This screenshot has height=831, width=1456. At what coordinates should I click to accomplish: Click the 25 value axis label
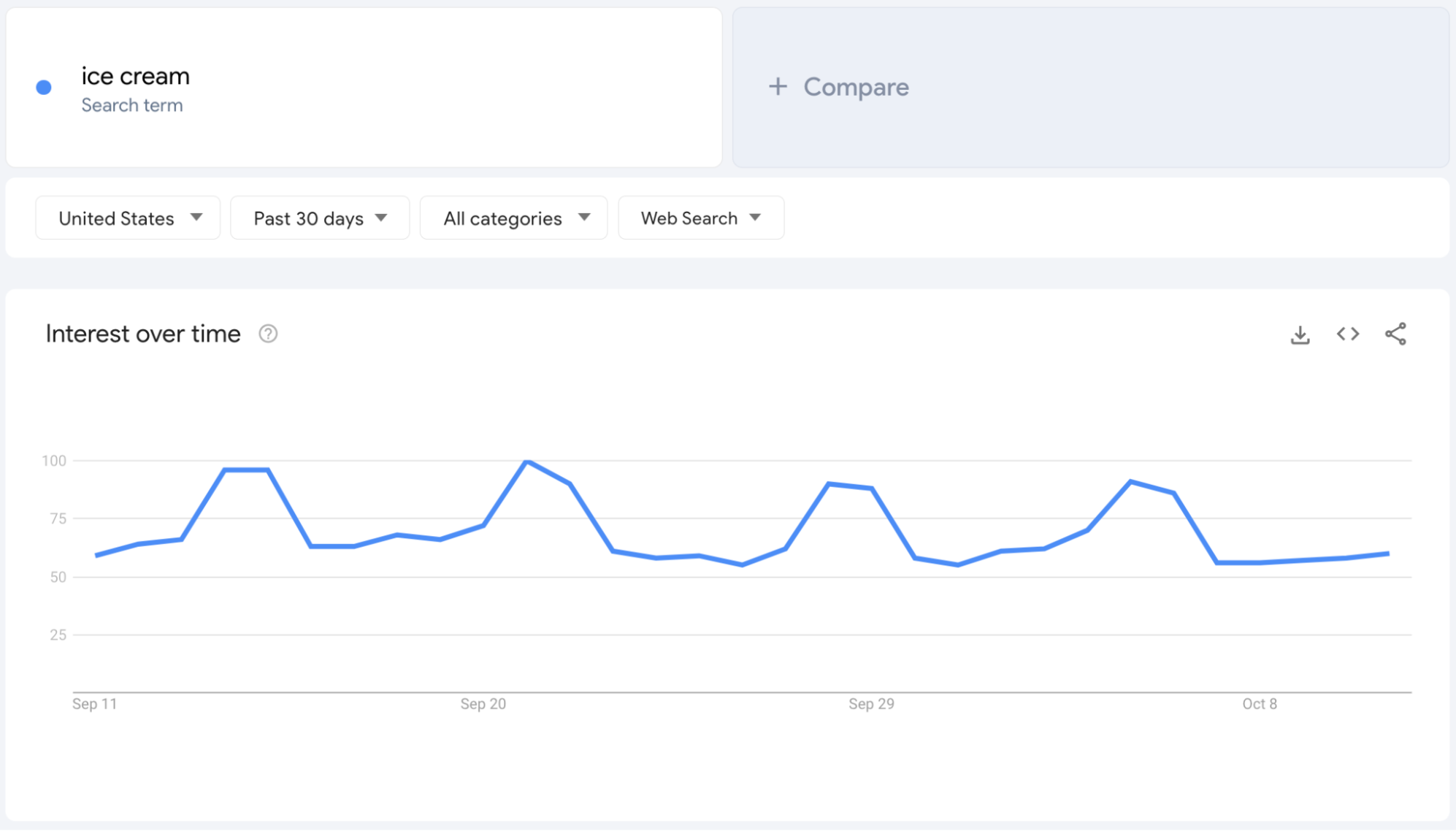(58, 635)
